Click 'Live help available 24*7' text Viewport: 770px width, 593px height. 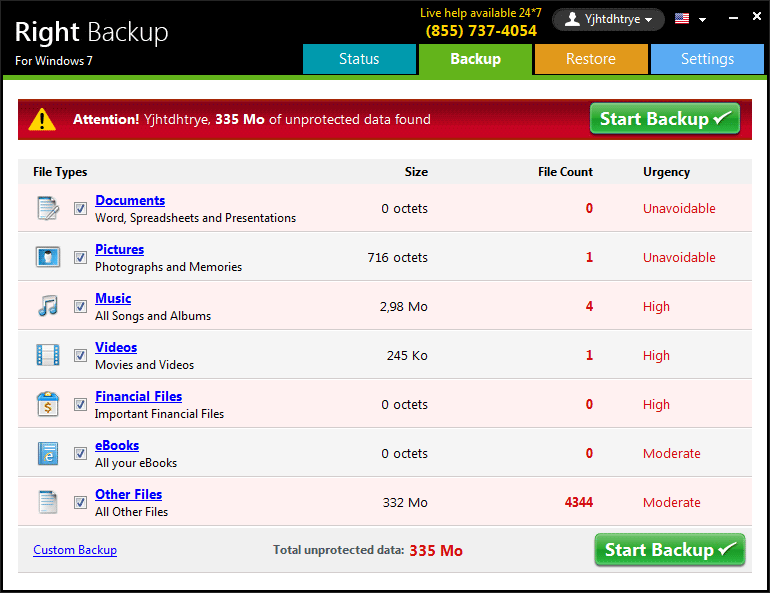pyautogui.click(x=481, y=13)
